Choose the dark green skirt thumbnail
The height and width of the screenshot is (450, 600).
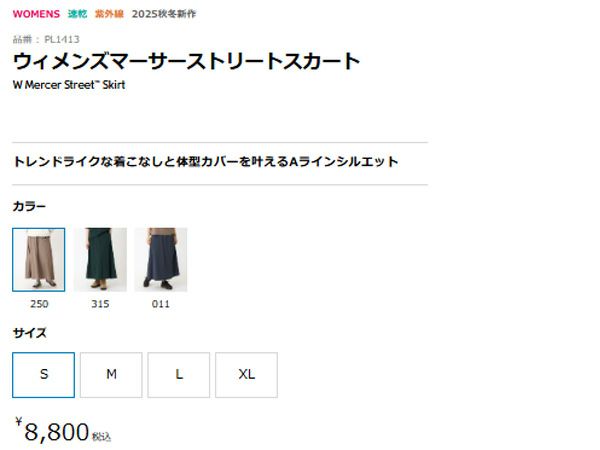(100, 260)
